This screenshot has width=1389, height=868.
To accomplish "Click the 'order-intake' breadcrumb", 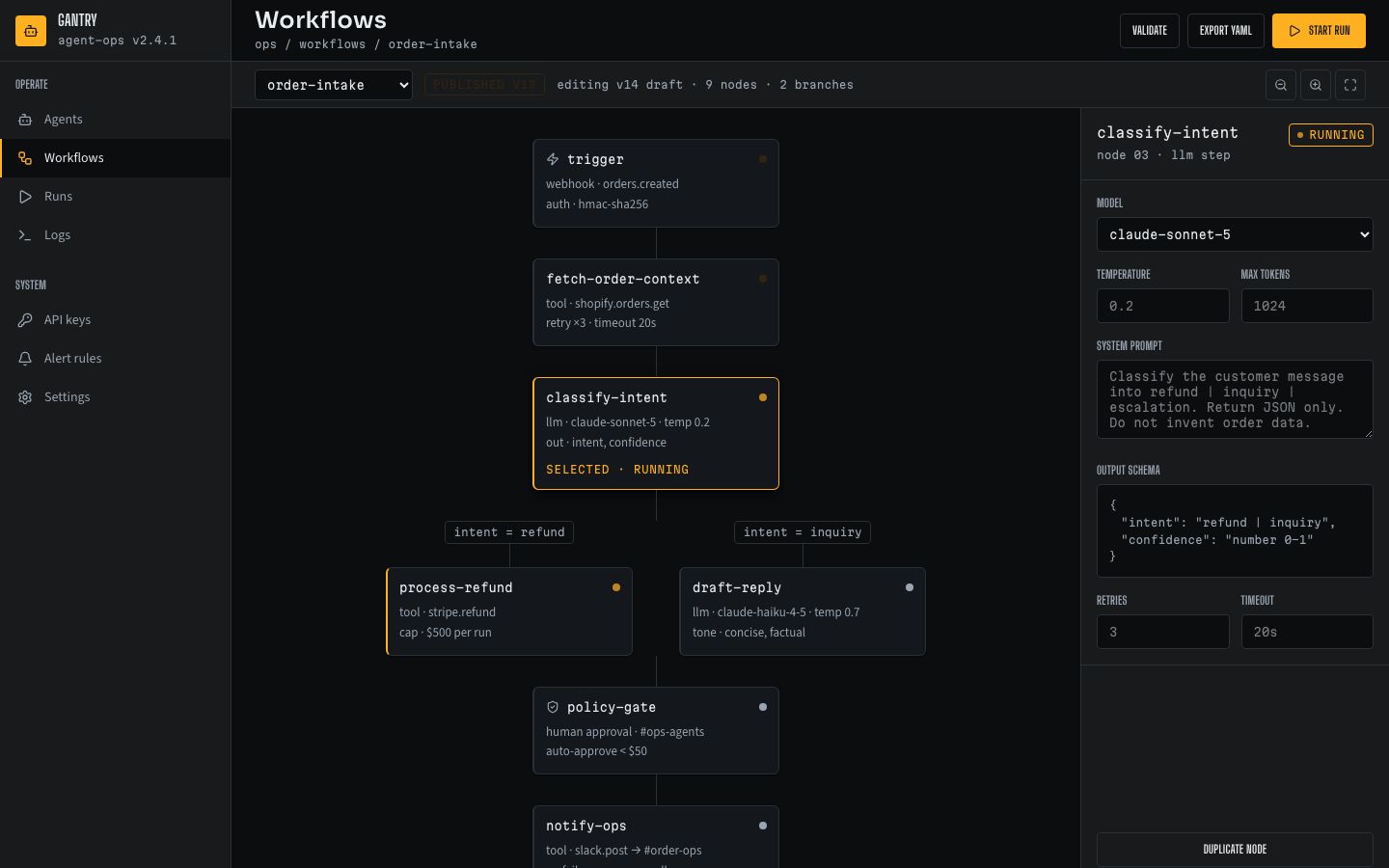I will [433, 44].
